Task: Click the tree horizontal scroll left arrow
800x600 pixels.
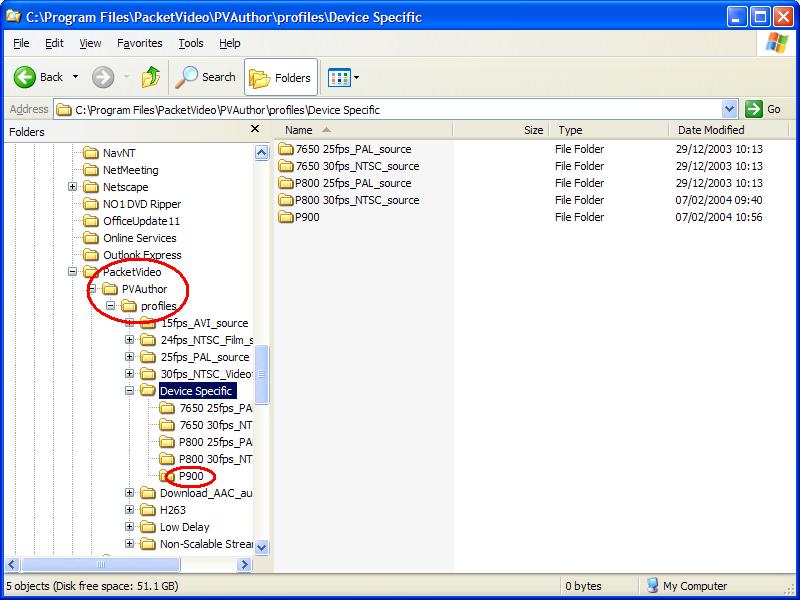Action: (x=12, y=564)
